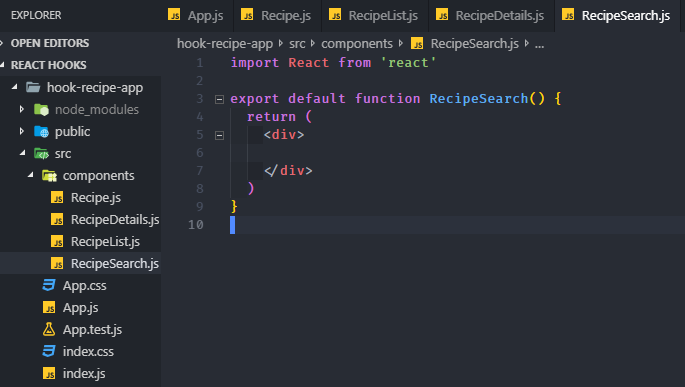This screenshot has width=685, height=387.
Task: Select the components breadcrumb segment
Action: [357, 44]
